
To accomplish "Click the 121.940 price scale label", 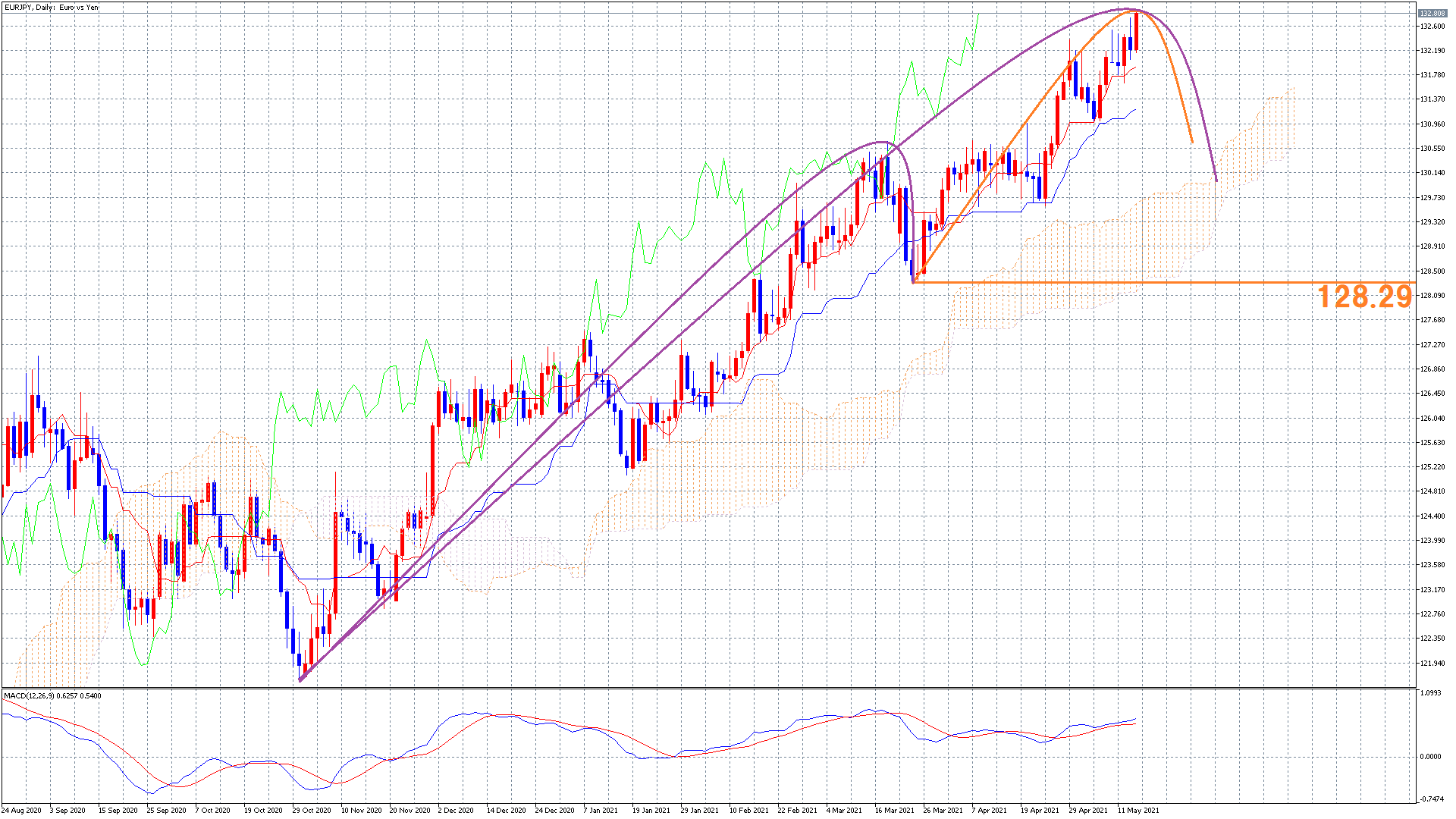I will [x=1432, y=664].
